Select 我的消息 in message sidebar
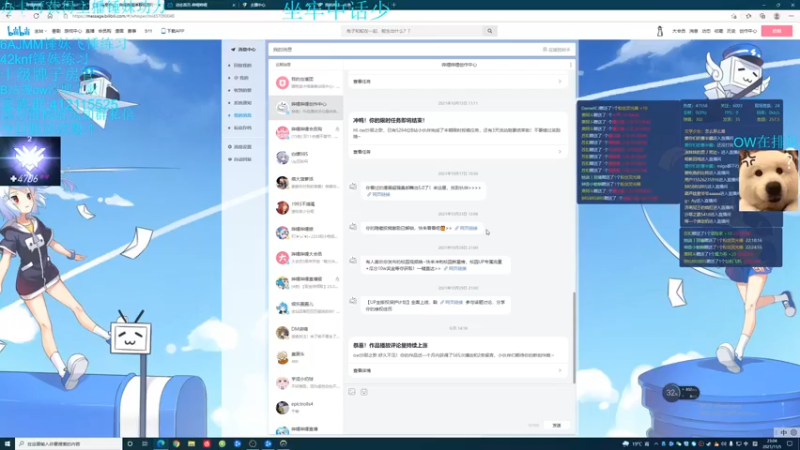The width and height of the screenshot is (800, 450). point(243,115)
